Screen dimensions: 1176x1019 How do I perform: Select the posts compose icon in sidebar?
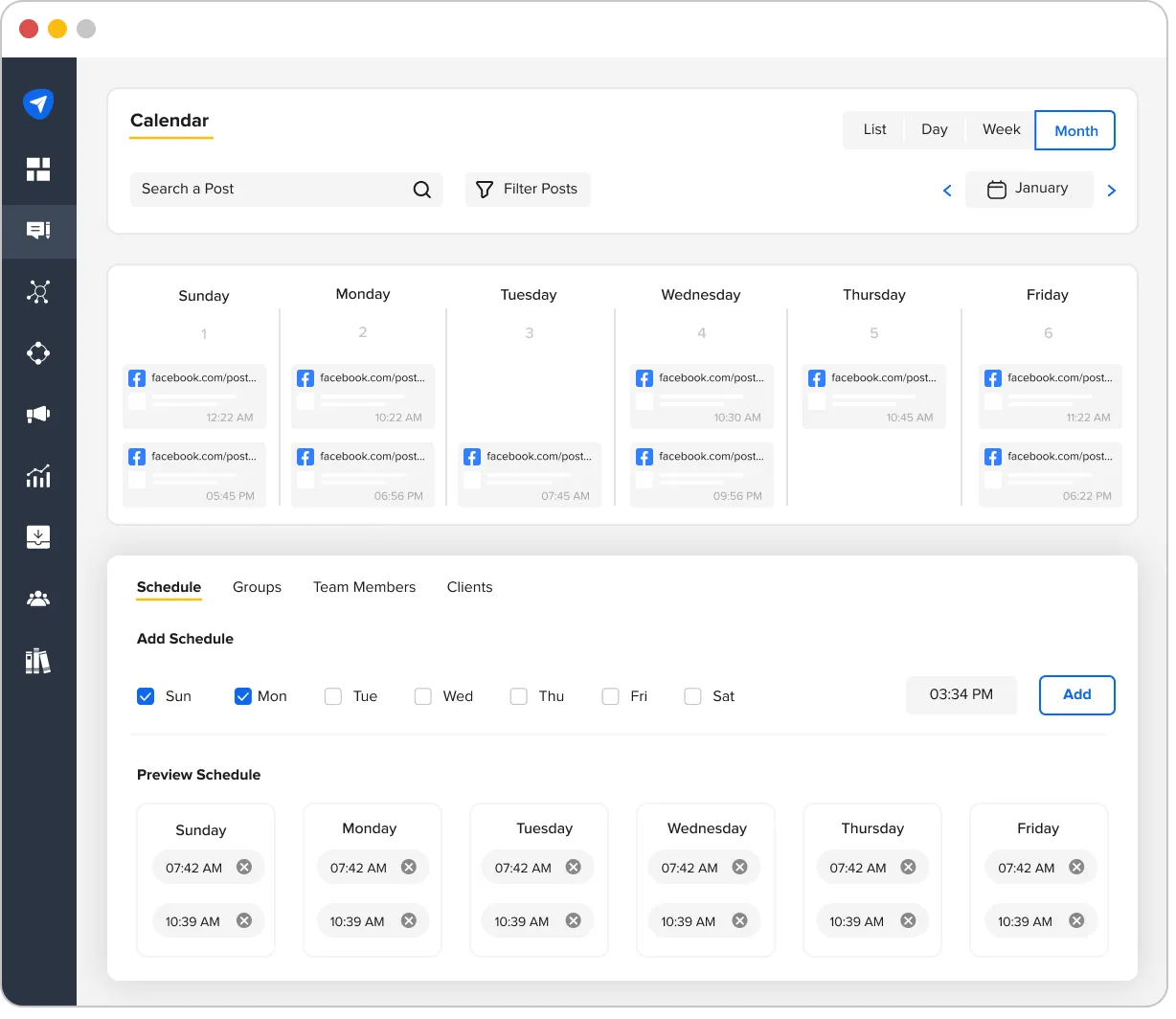click(x=38, y=231)
